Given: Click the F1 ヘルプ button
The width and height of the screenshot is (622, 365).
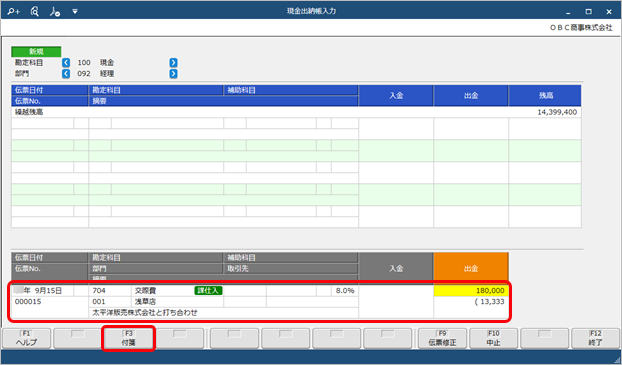Looking at the screenshot, I should 27,338.
